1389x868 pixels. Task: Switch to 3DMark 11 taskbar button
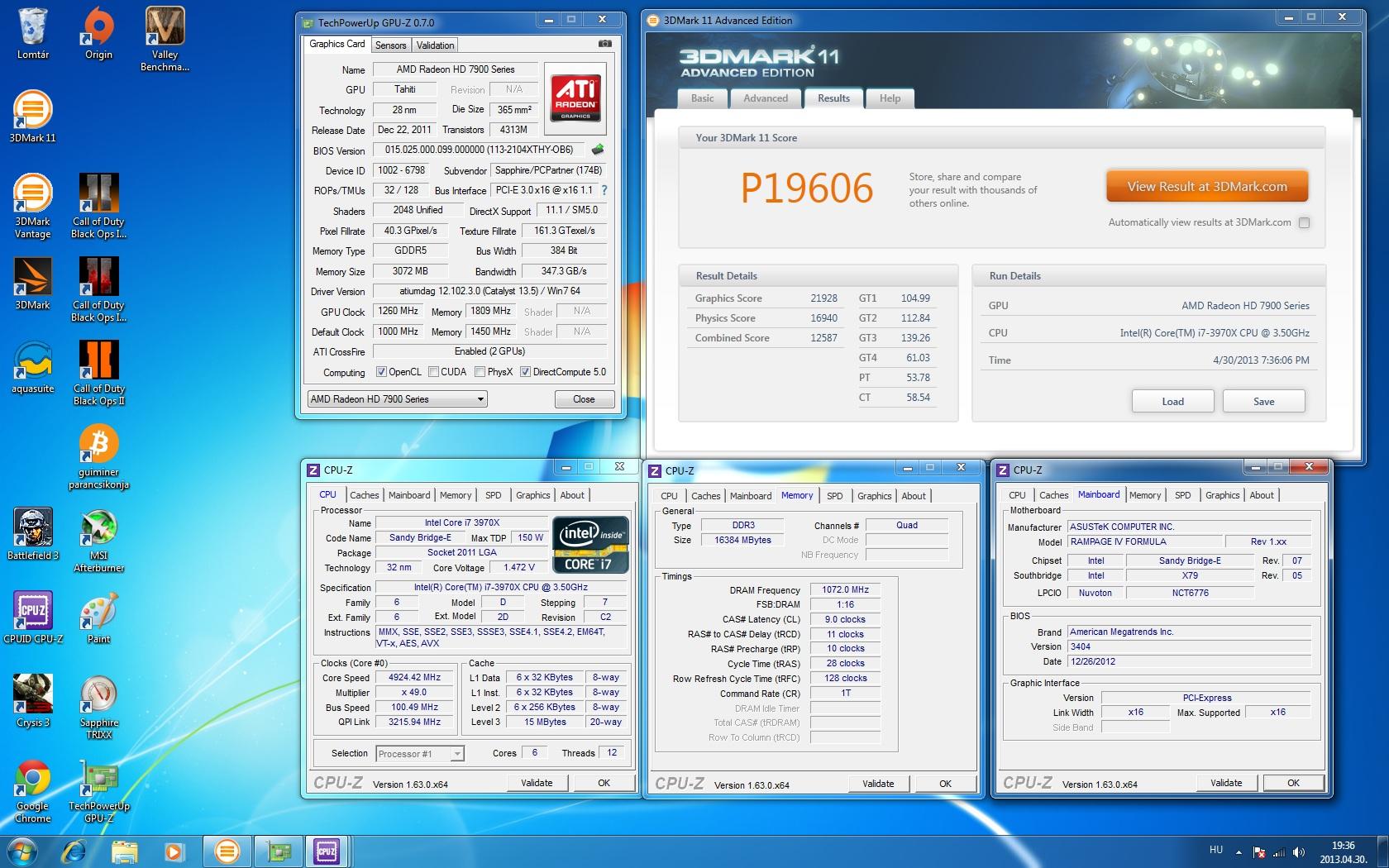point(227,851)
